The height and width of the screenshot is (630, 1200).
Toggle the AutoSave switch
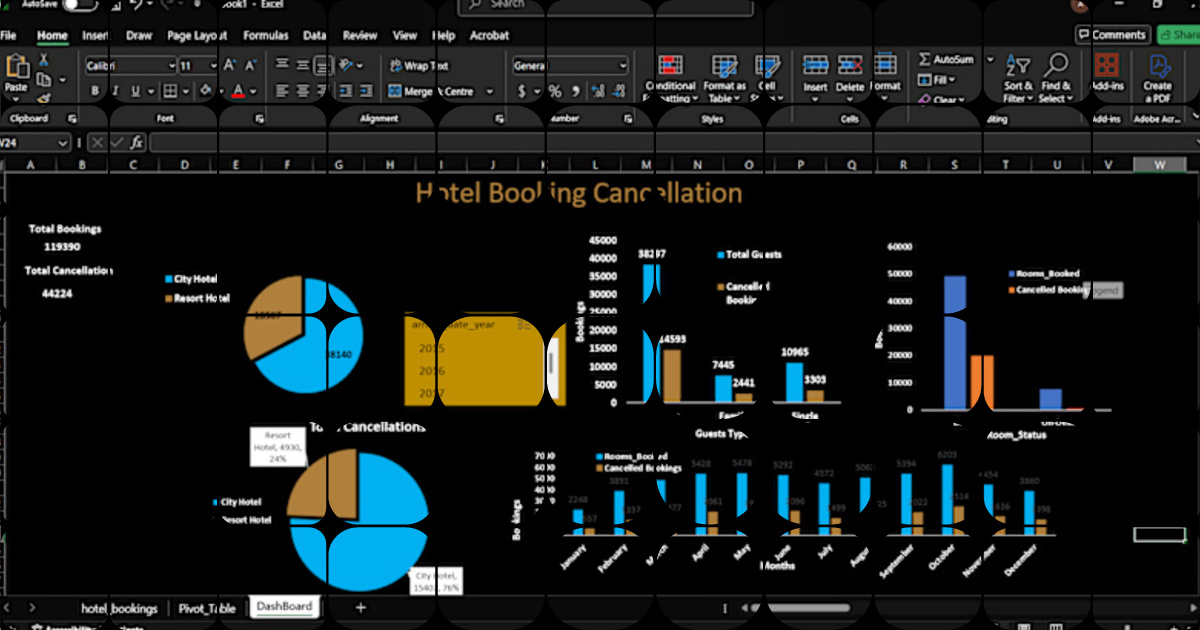(80, 5)
